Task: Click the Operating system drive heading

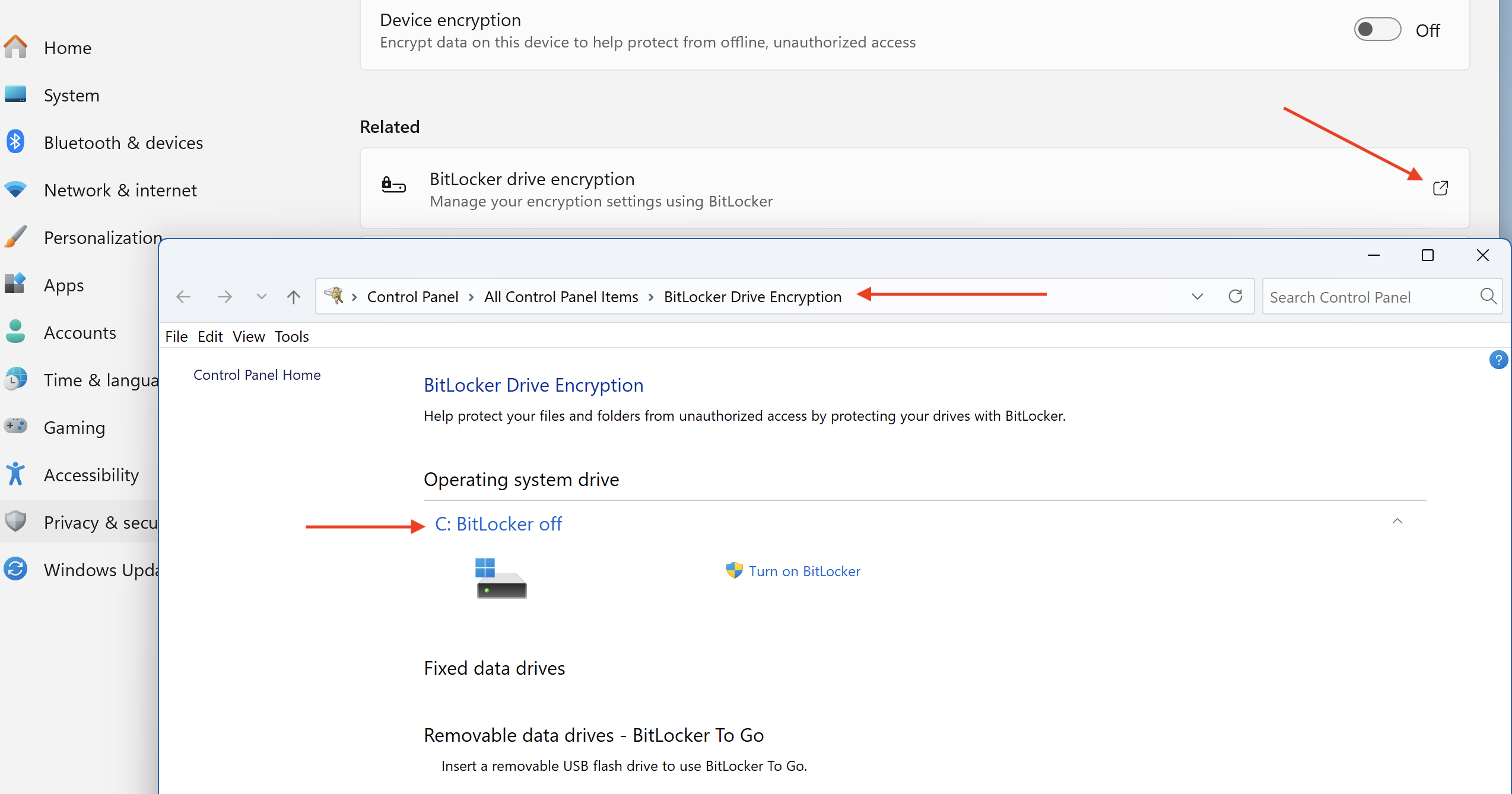Action: [x=521, y=479]
